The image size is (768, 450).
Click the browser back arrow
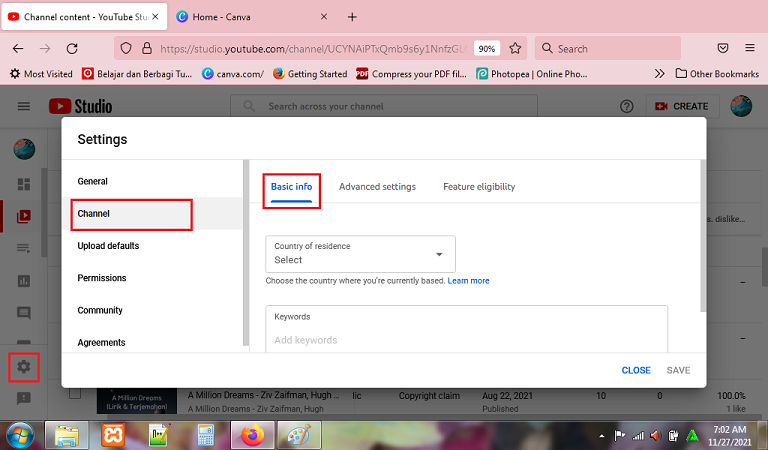pyautogui.click(x=18, y=48)
